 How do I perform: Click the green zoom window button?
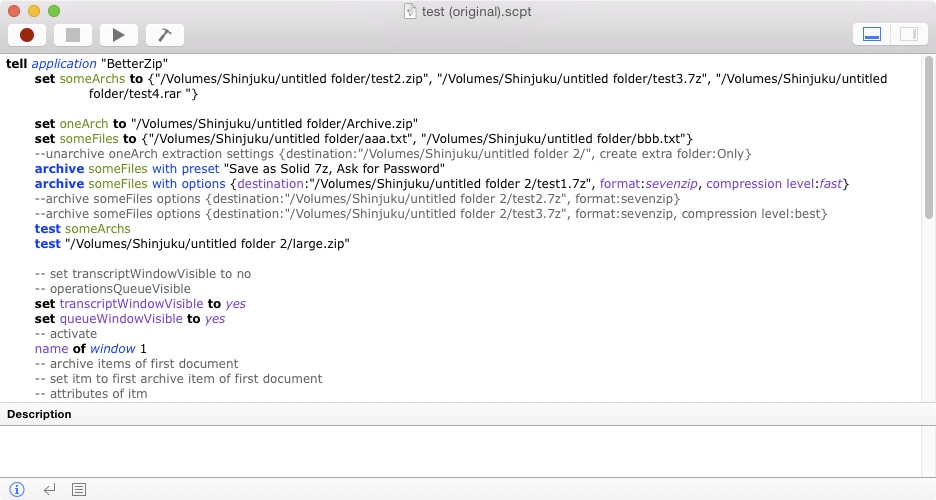53,11
